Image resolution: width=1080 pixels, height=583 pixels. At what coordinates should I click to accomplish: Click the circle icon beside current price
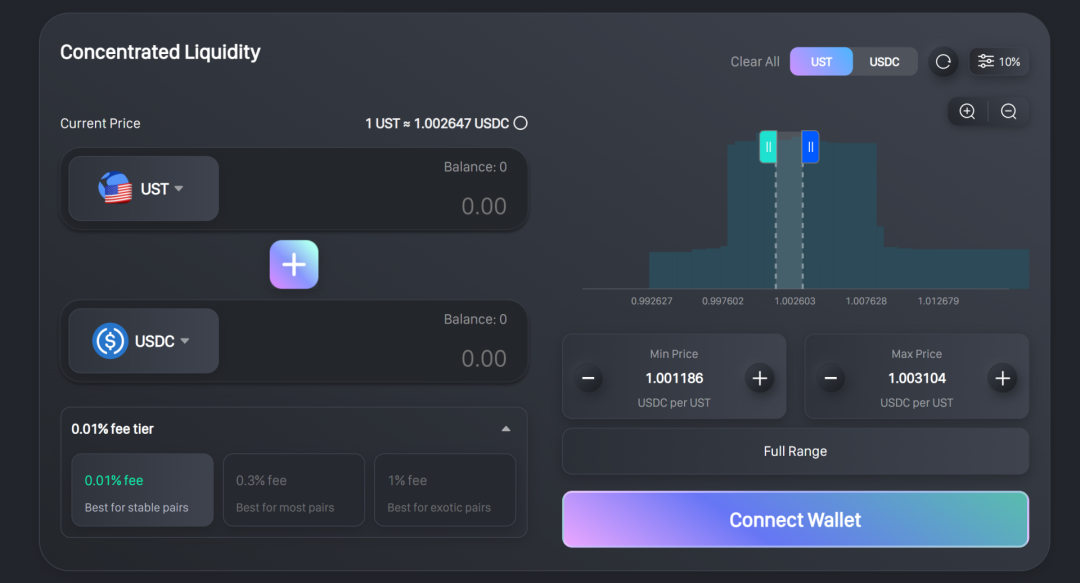[521, 123]
